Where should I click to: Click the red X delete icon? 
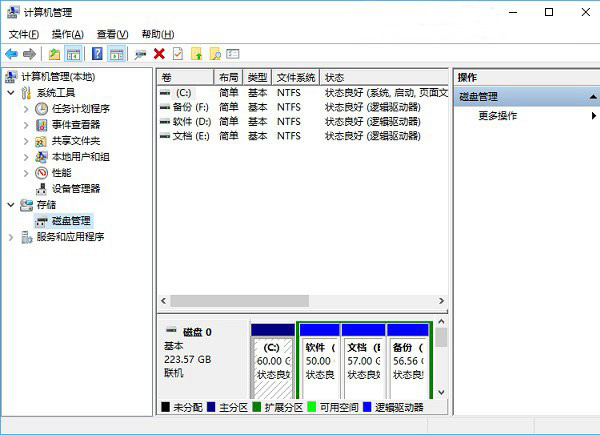coord(159,54)
